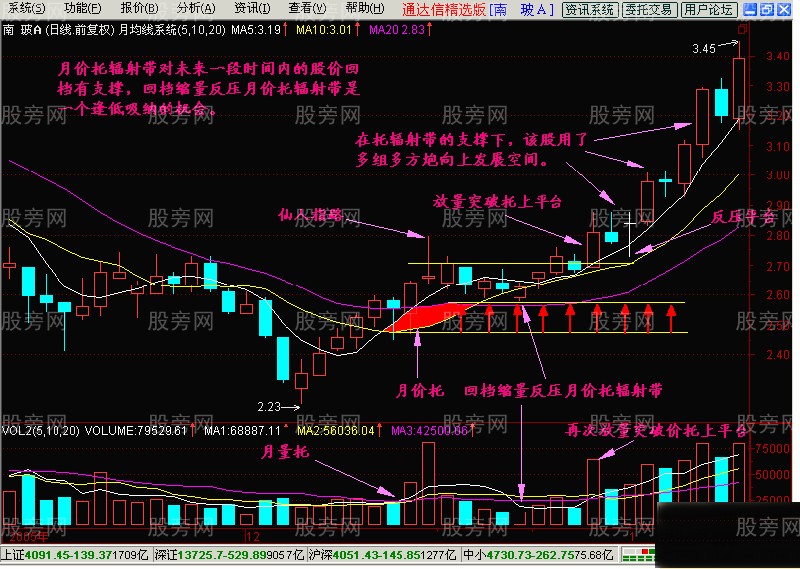Image resolution: width=800 pixels, height=569 pixels.
Task: Click the 用户论坛 button
Action: pos(709,9)
